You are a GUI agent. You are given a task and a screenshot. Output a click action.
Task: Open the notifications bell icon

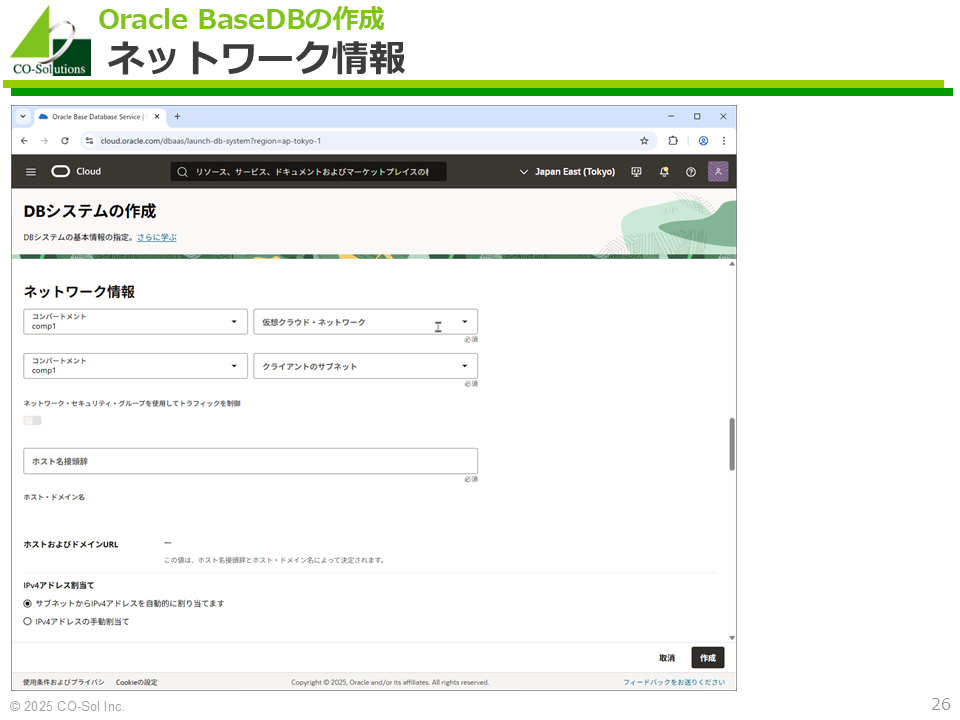pyautogui.click(x=664, y=172)
